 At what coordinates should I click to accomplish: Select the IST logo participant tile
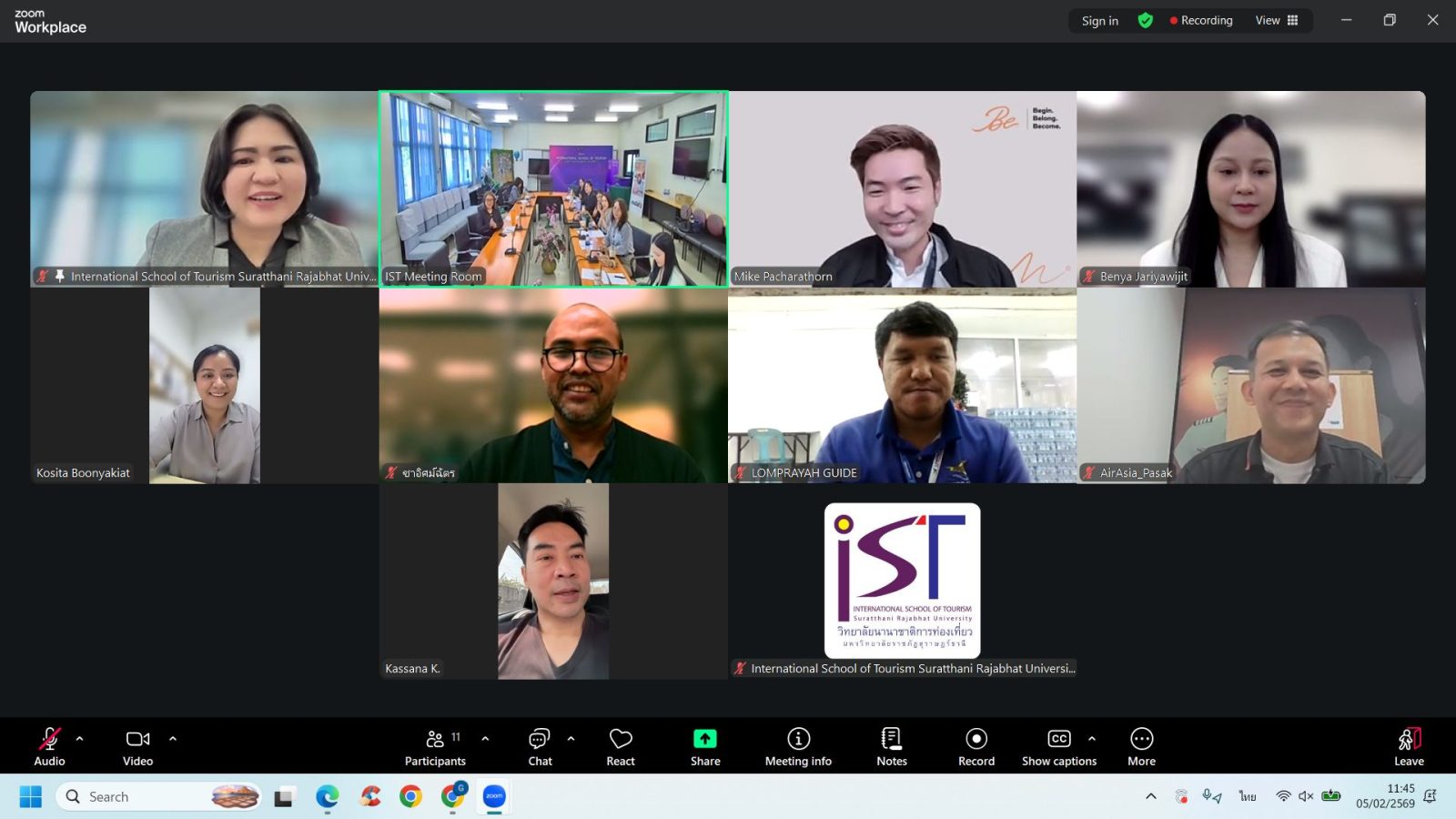coord(902,581)
